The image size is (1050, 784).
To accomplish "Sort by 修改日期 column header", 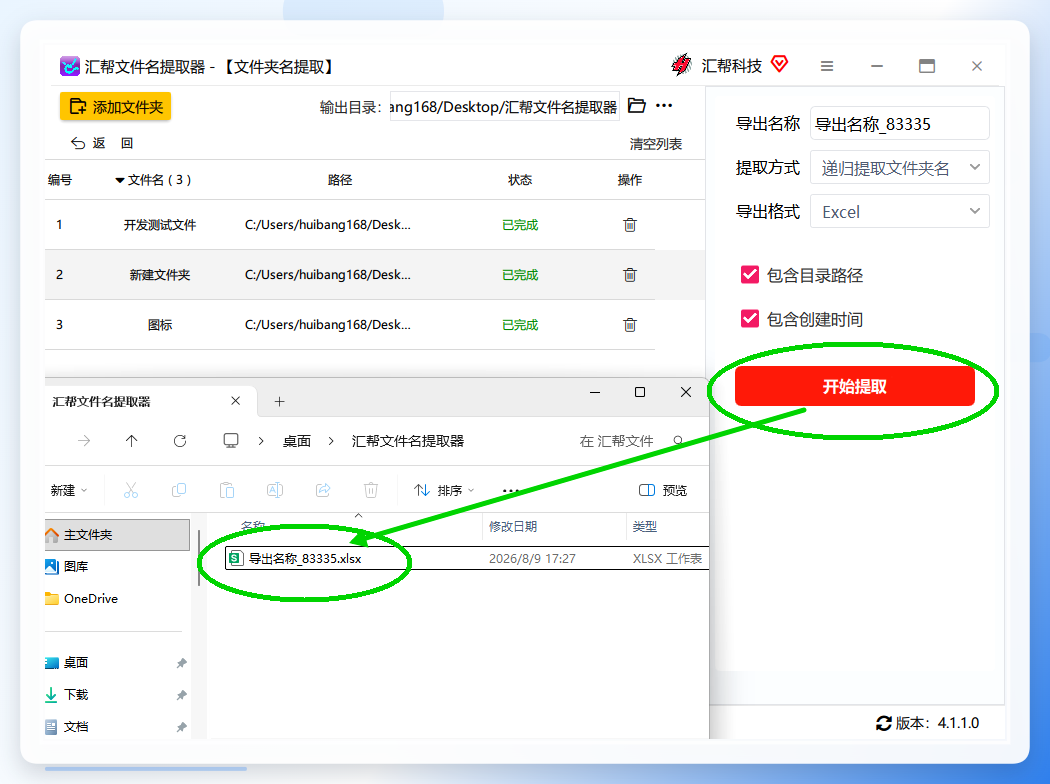I will 513,526.
